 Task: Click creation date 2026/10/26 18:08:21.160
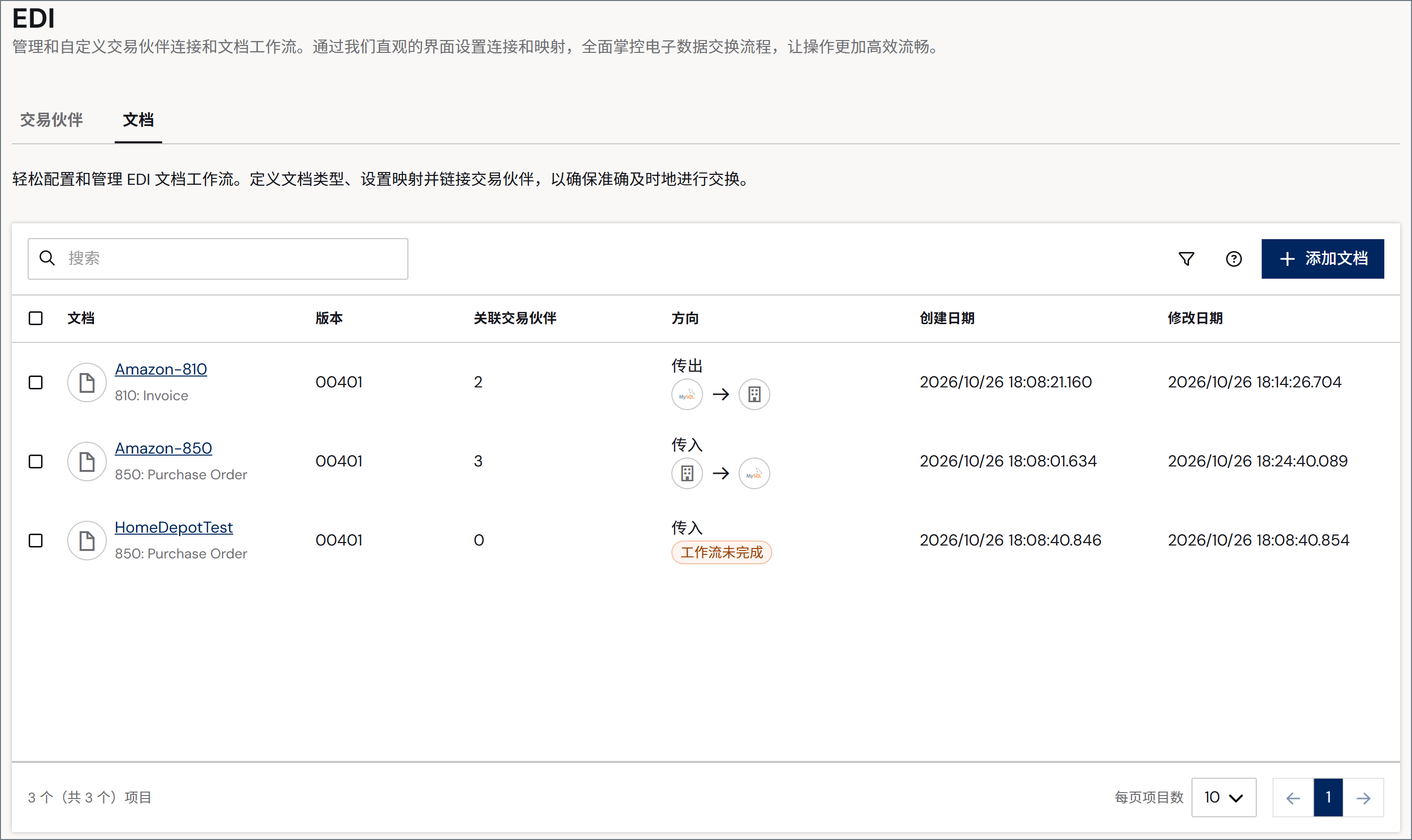(1006, 382)
